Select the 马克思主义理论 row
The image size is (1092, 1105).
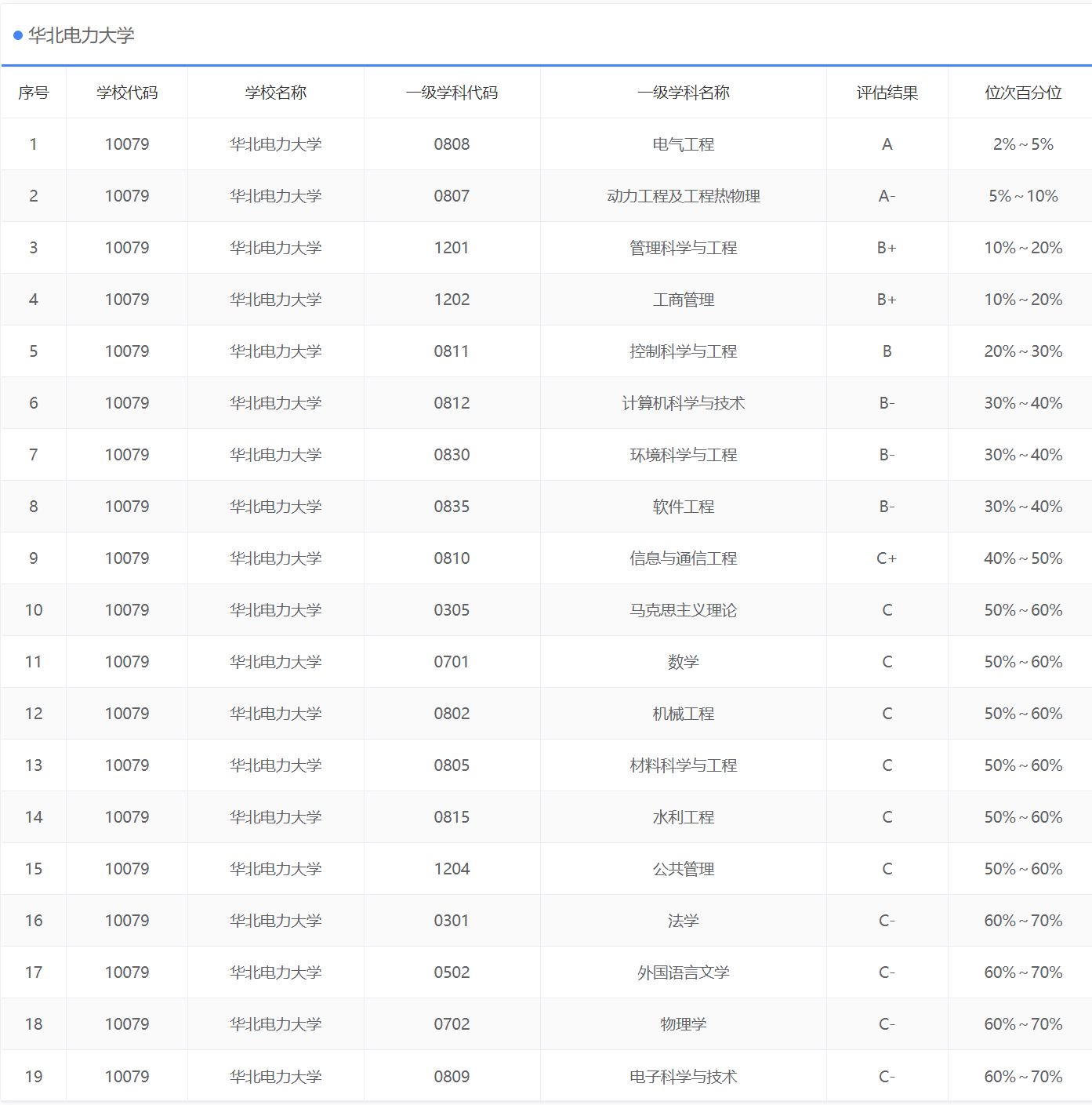tap(683, 610)
